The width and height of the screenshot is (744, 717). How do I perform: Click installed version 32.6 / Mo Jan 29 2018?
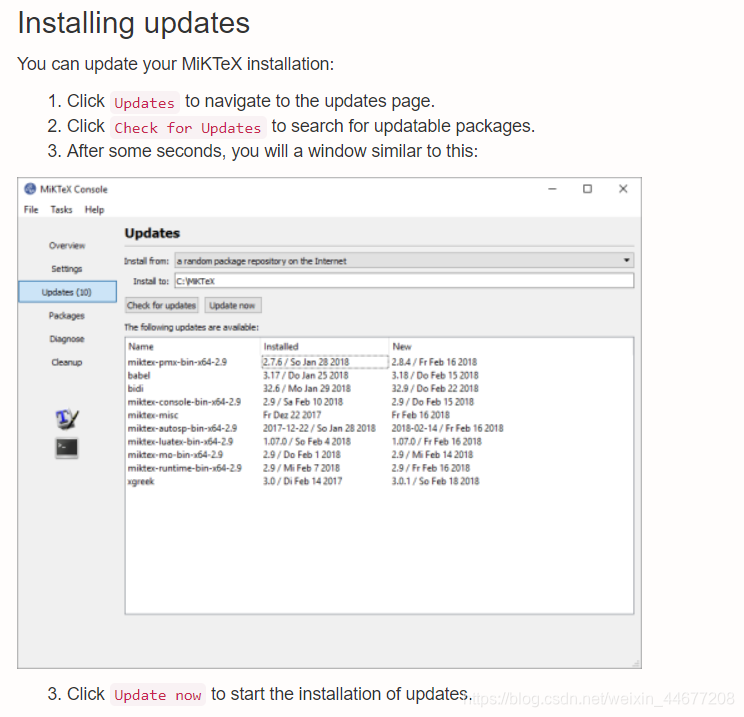(x=307, y=388)
